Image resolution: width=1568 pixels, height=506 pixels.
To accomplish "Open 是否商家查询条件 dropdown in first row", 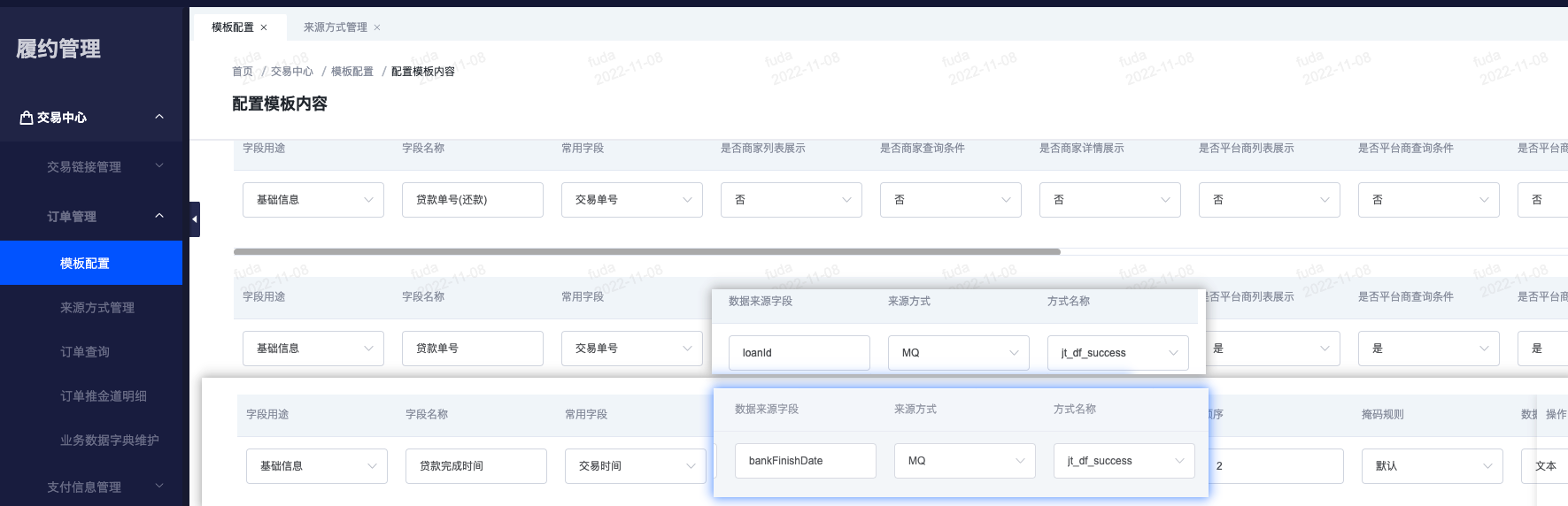I will coord(951,200).
